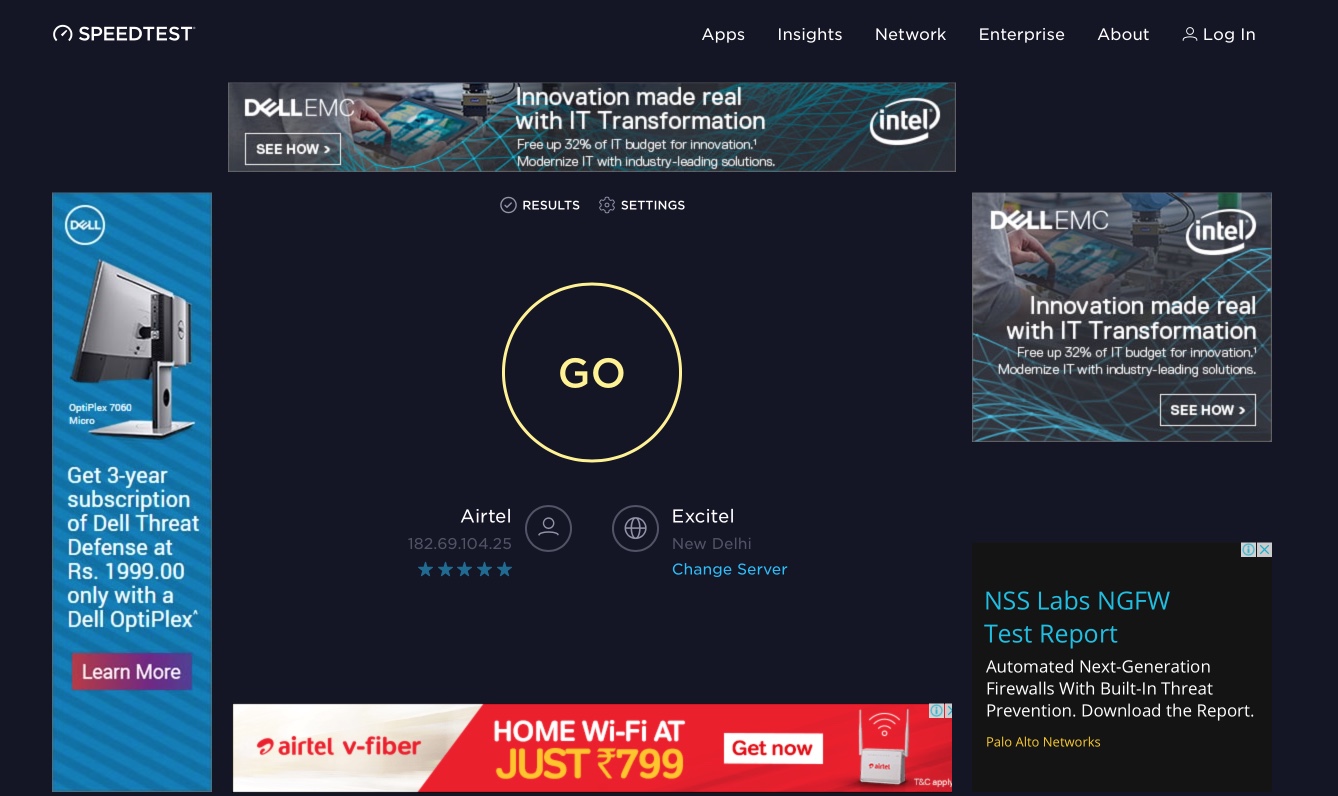Click the Airtel provider name
1338x796 pixels.
click(x=486, y=516)
